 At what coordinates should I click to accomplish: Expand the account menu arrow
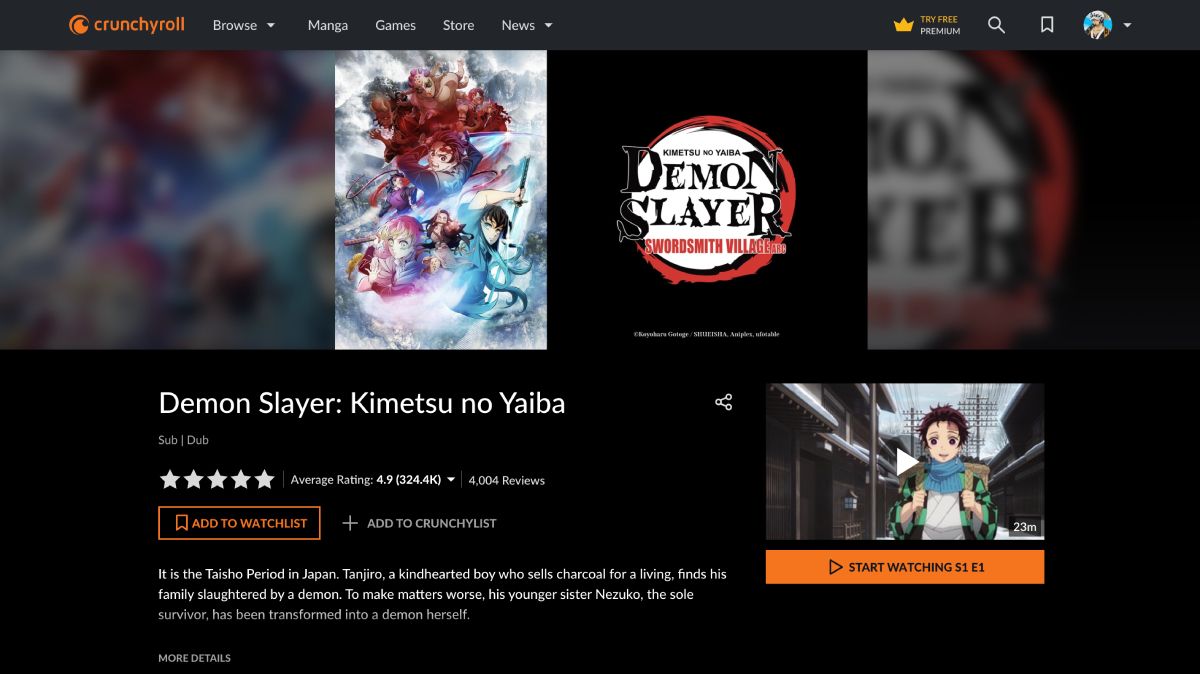pos(1127,25)
